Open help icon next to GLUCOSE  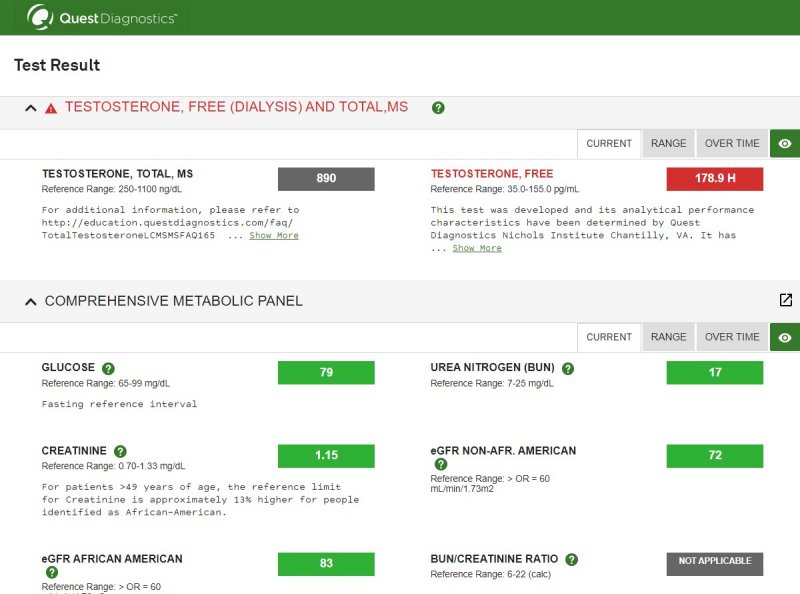(108, 368)
